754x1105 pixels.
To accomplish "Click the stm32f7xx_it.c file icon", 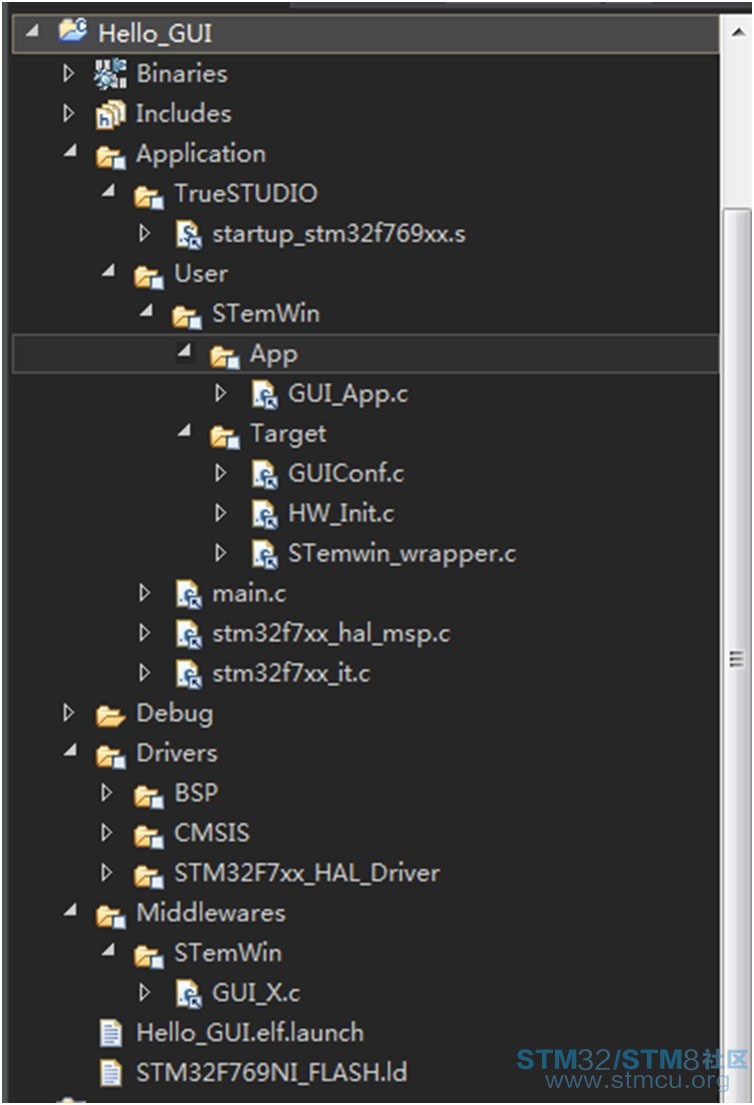I will pyautogui.click(x=188, y=674).
